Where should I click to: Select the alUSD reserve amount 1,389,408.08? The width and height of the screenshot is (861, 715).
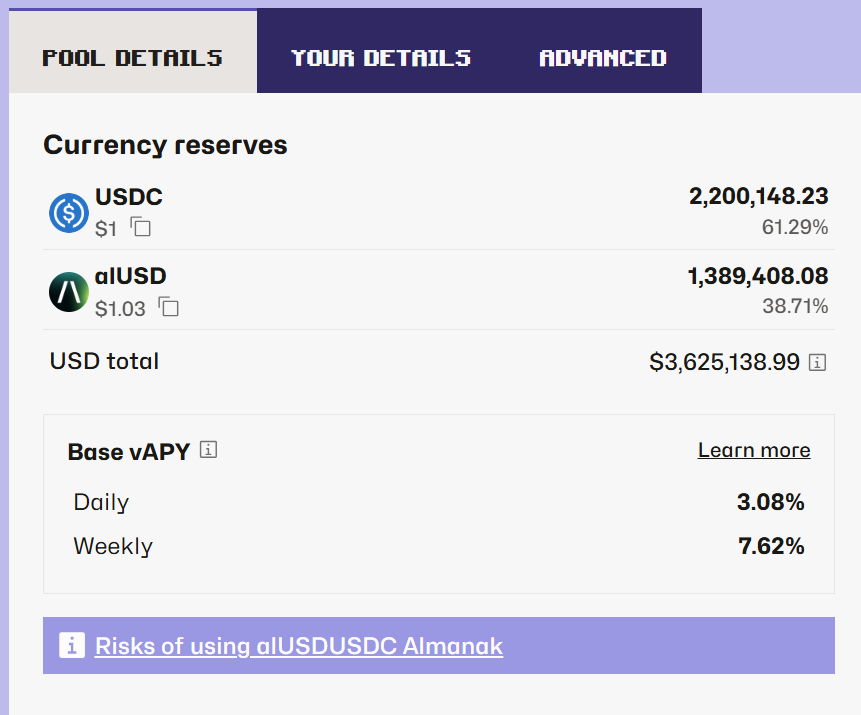click(x=758, y=276)
